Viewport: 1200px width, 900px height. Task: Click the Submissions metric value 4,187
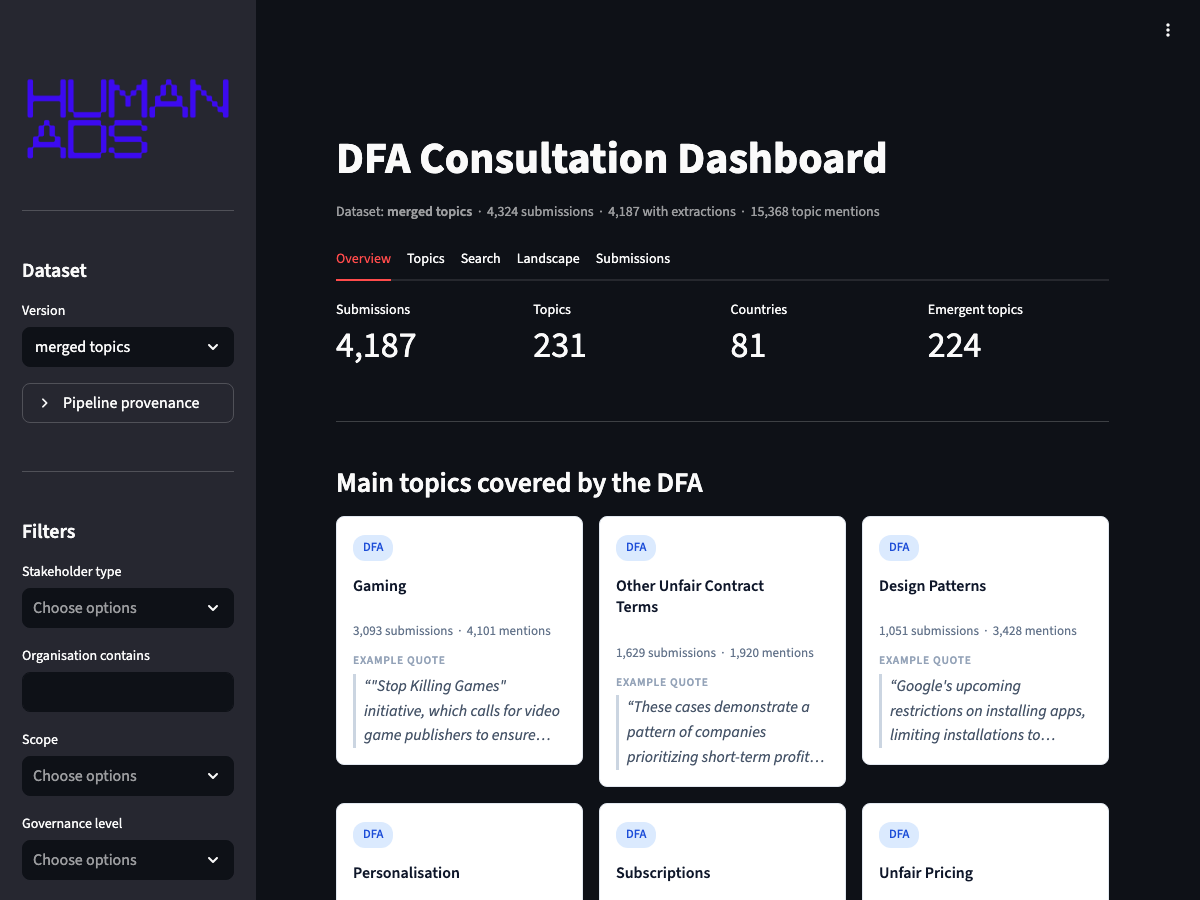tap(376, 346)
